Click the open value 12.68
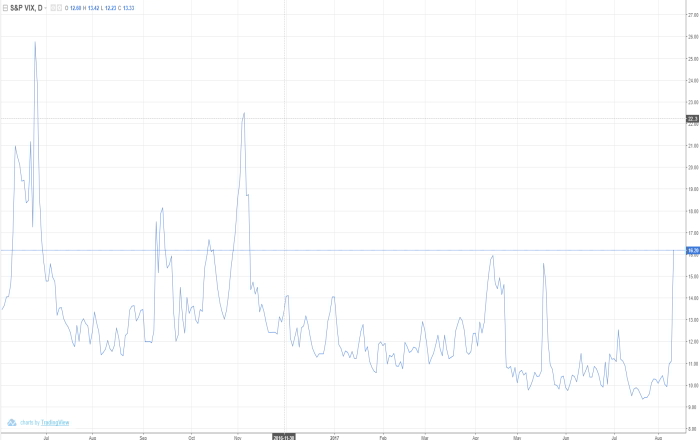Viewport: 700px width, 440px height. point(75,8)
